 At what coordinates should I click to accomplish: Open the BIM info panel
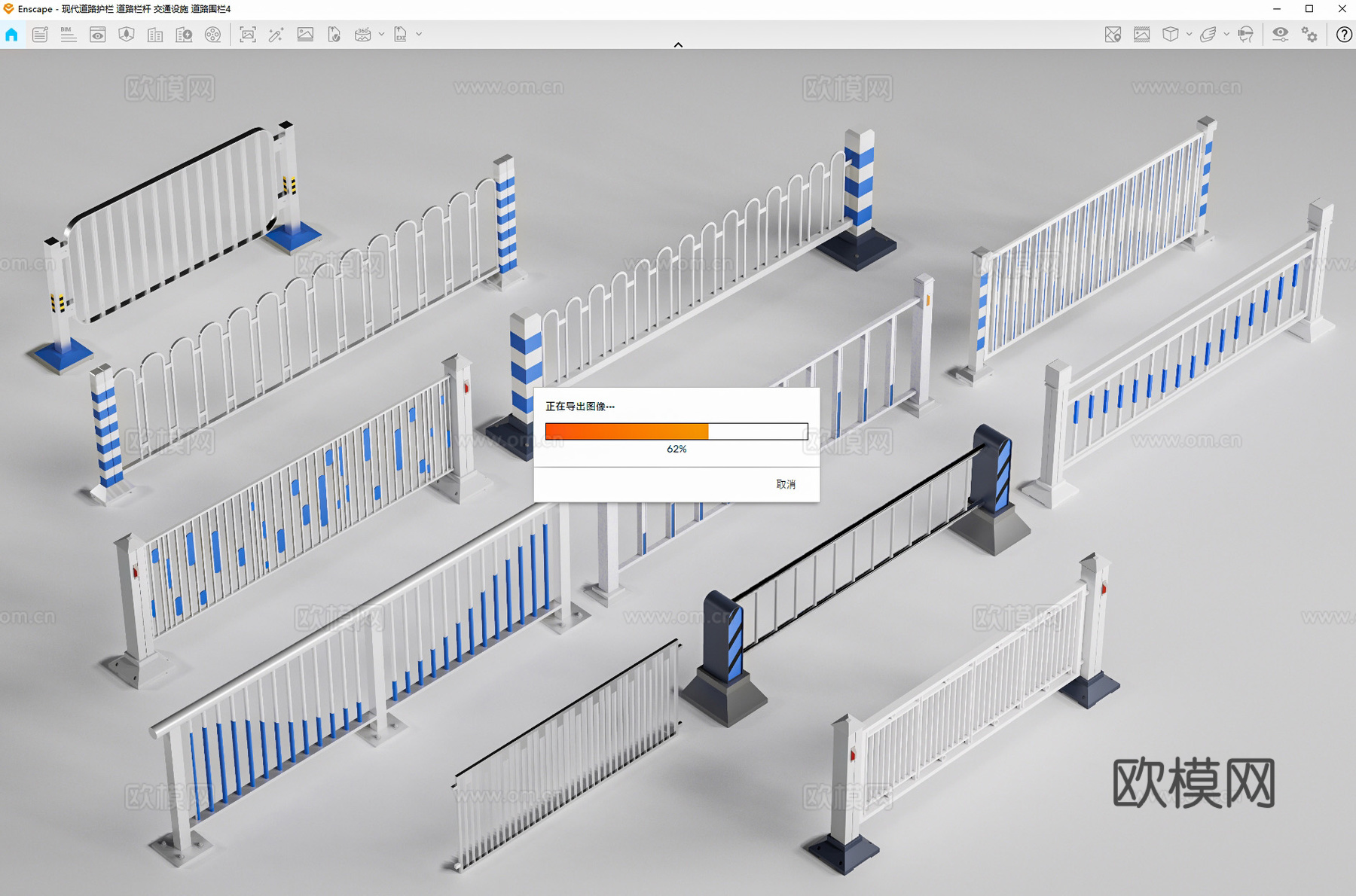(69, 35)
